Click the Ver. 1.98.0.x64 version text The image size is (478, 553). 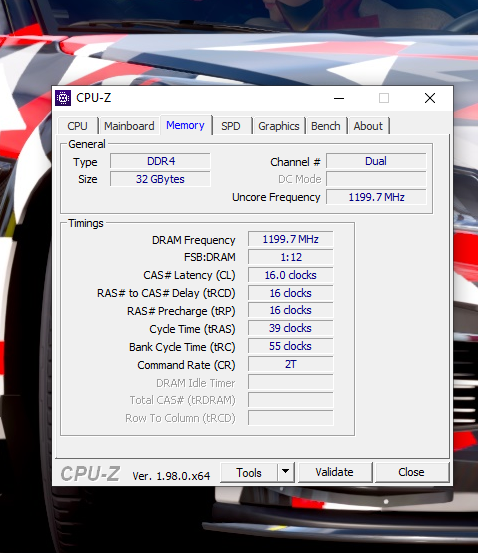(171, 476)
